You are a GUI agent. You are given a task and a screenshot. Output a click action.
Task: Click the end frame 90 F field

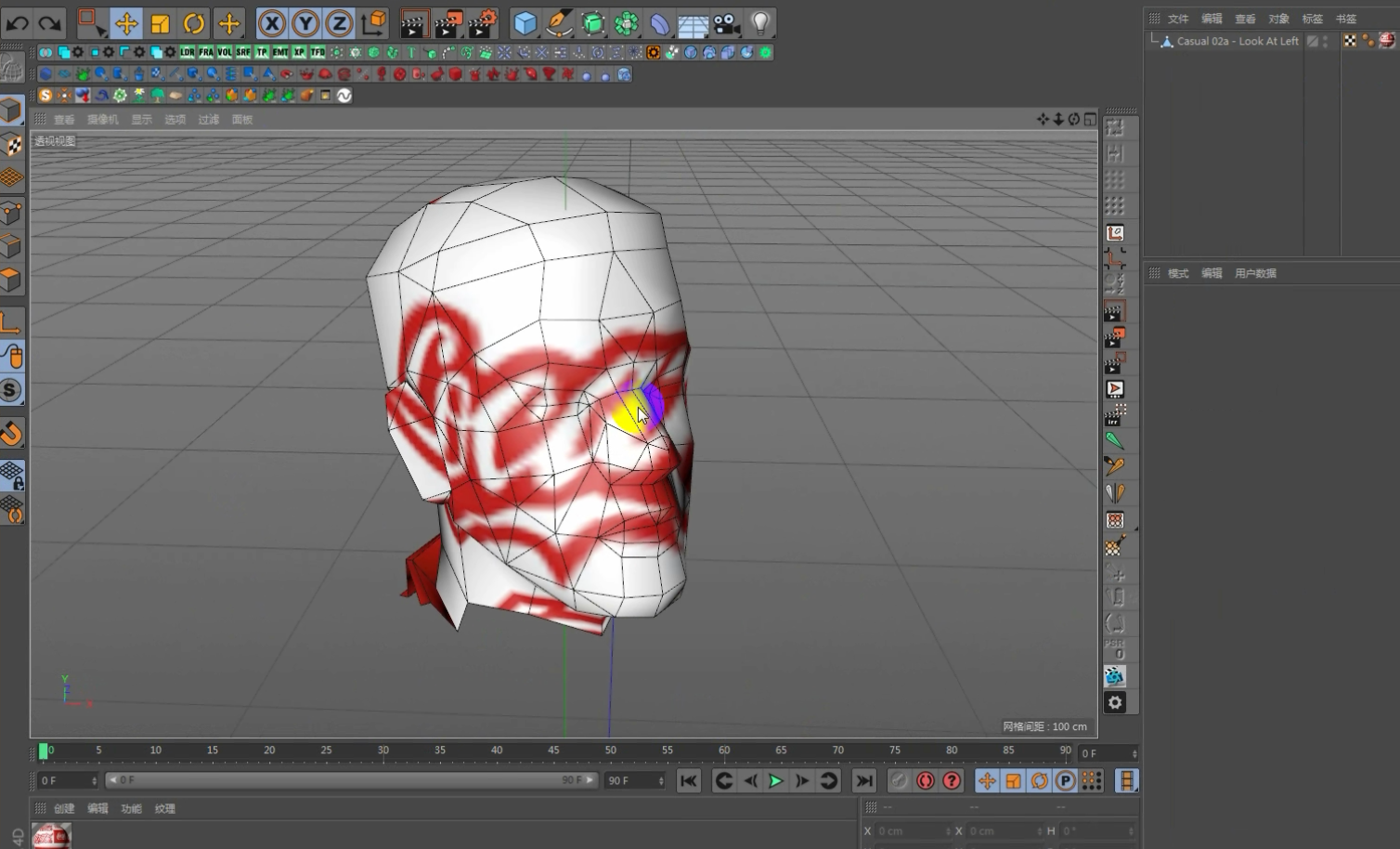pos(635,781)
